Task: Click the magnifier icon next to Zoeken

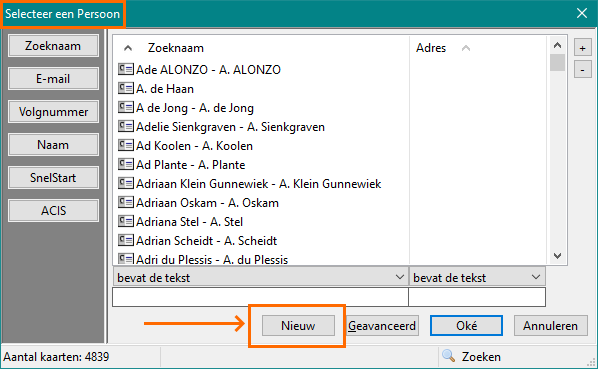Action: click(x=448, y=356)
